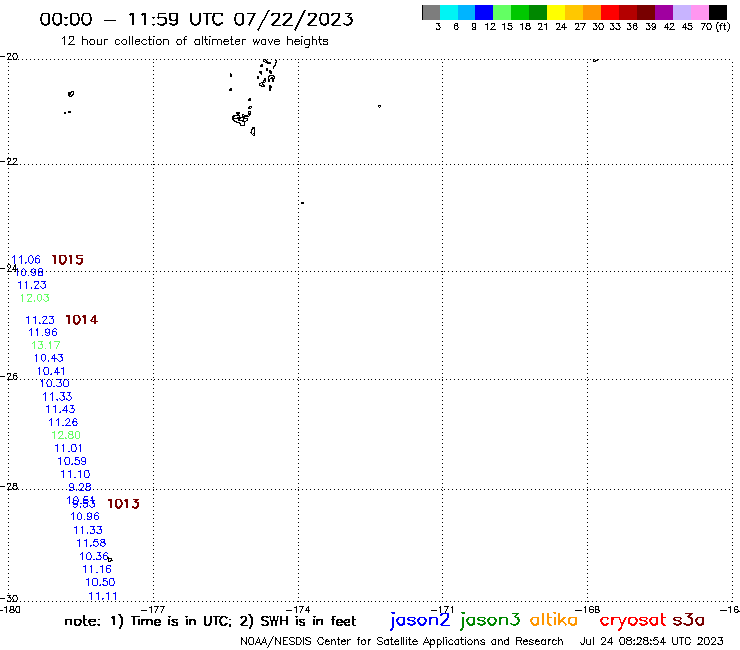Select the green value '12.03'
740x650 pixels.
[34, 298]
